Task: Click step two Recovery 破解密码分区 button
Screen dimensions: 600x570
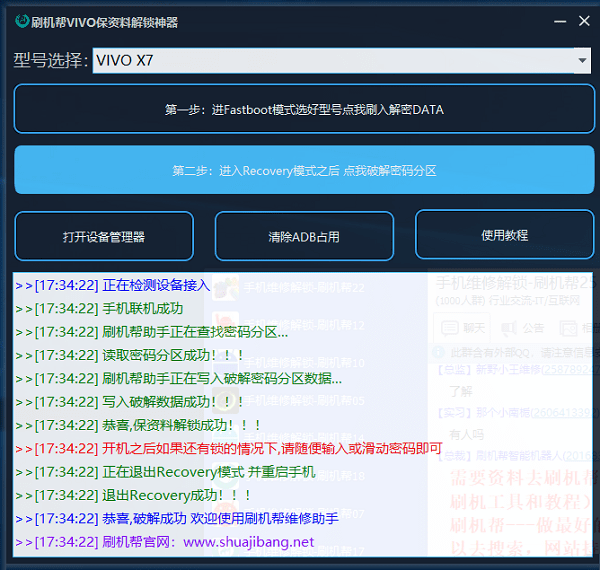Action: pyautogui.click(x=303, y=170)
